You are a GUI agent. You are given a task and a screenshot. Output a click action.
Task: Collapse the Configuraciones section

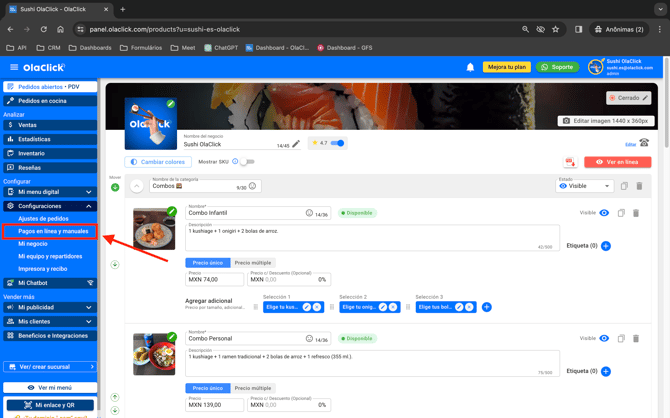click(x=50, y=206)
